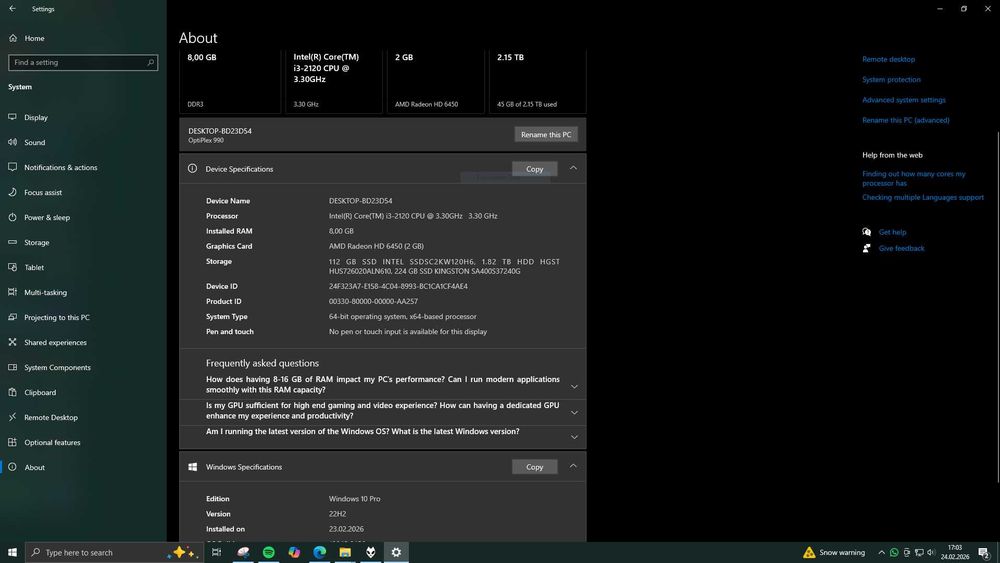Open the Windows Start menu
Screen dimensions: 1000x563
12,552
